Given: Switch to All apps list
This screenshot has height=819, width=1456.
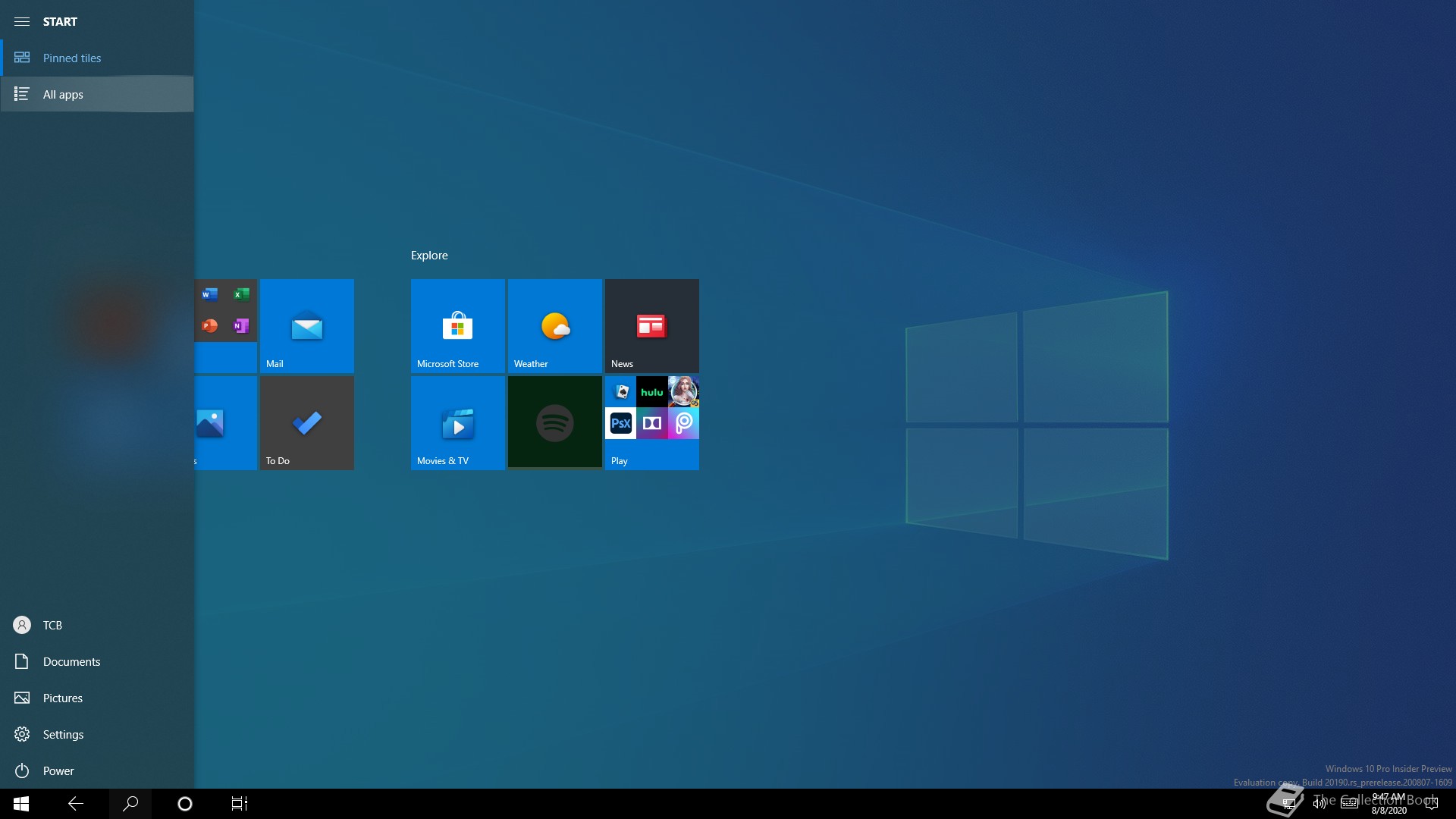Looking at the screenshot, I should (x=97, y=94).
